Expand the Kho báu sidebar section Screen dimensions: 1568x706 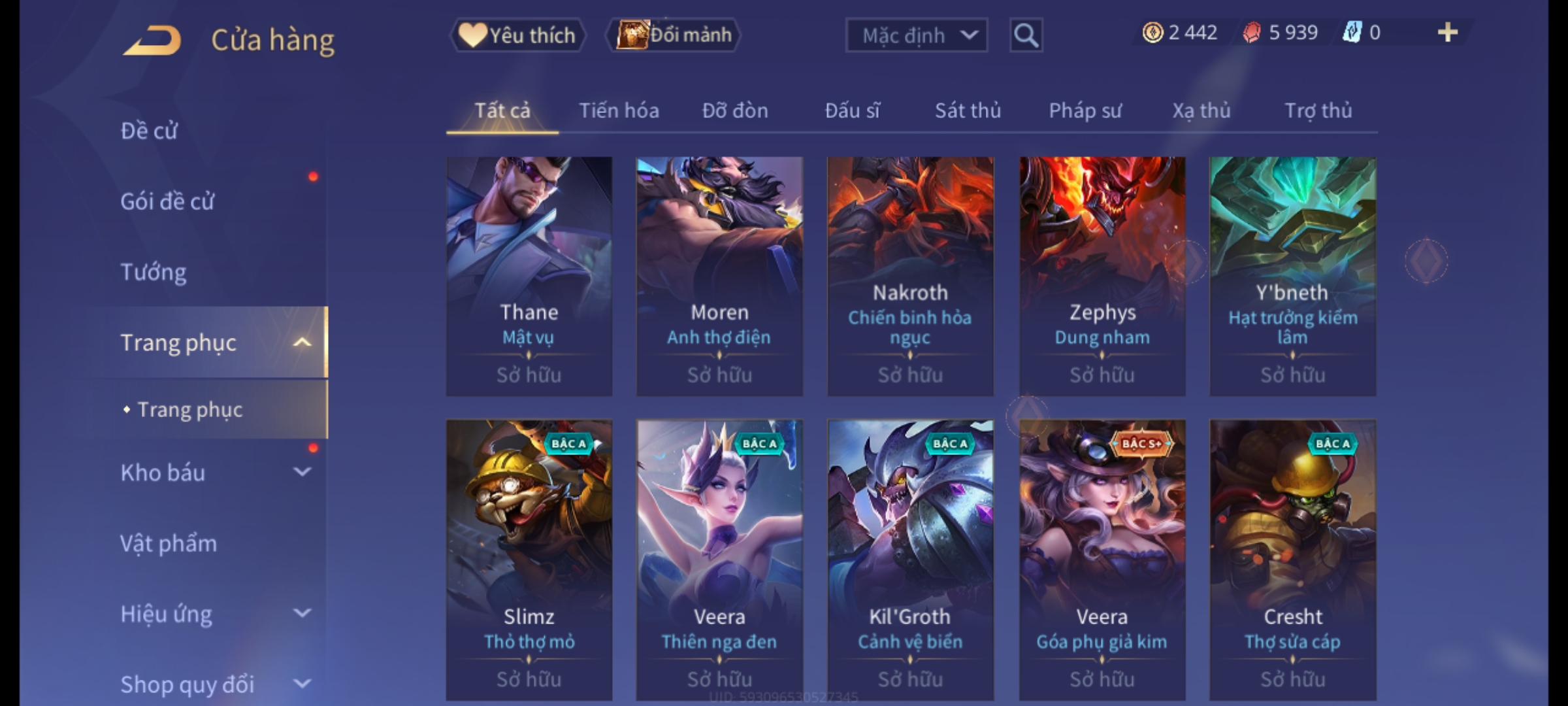pyautogui.click(x=302, y=472)
